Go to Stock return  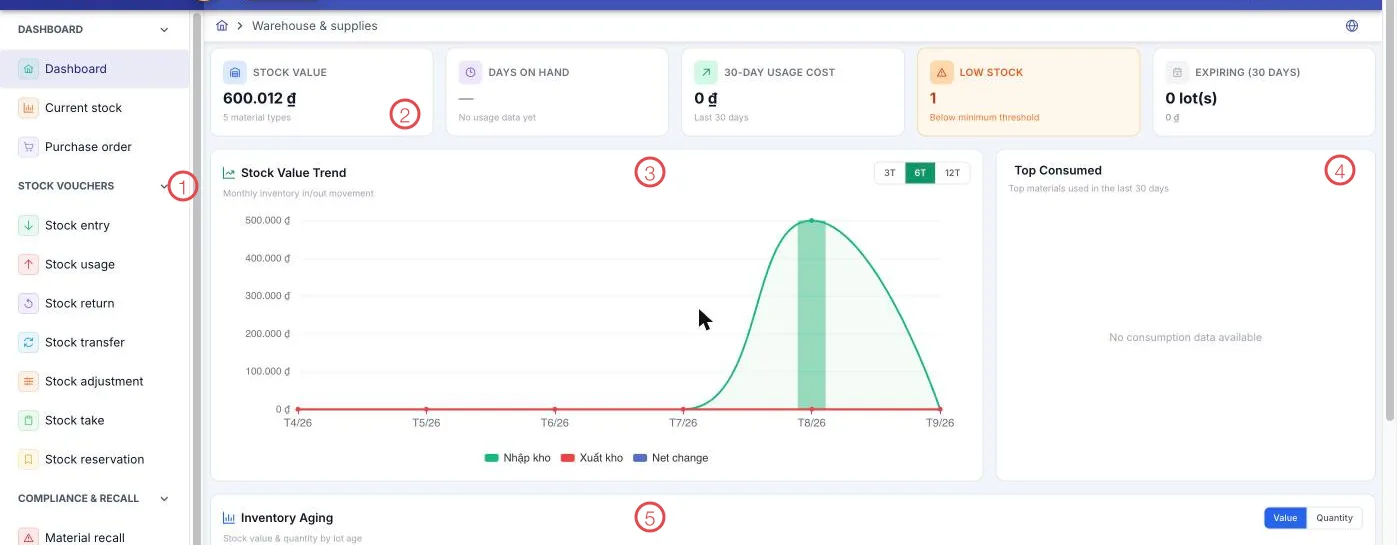tap(94, 303)
